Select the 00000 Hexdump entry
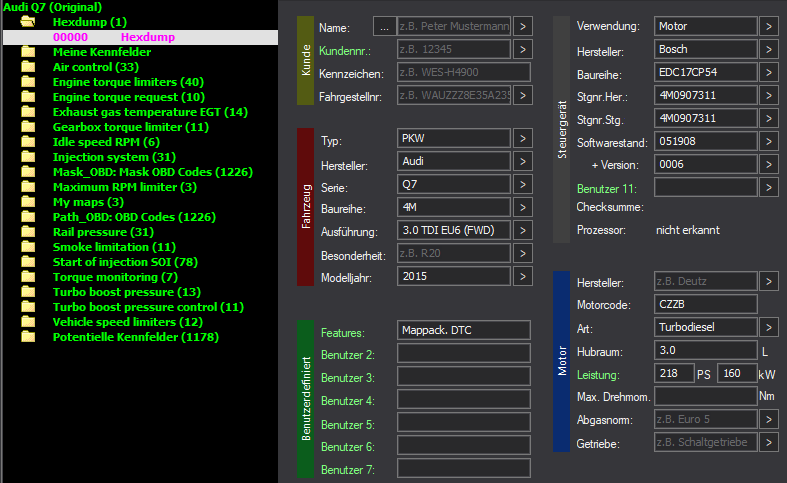 (x=113, y=37)
